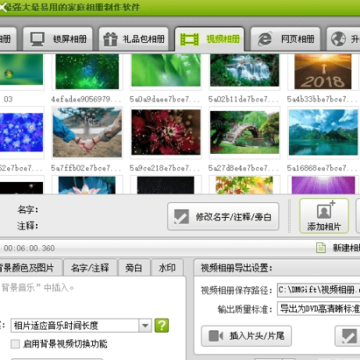This screenshot has height=360, width=360.
Task: Click the gift box icon on 礼品包相册
Action: click(110, 39)
